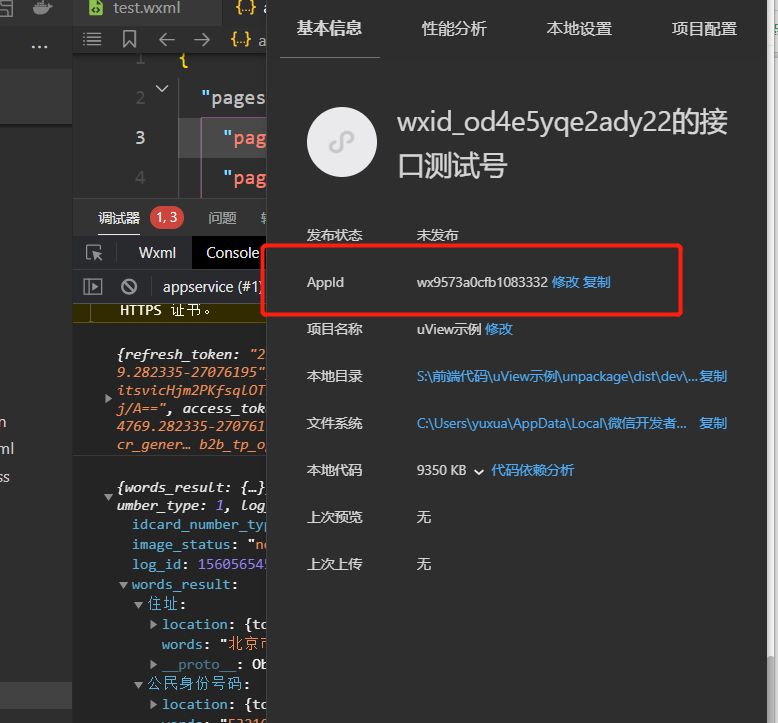Click 修改 link beside uView示例 project name
The height and width of the screenshot is (723, 778).
pos(499,329)
